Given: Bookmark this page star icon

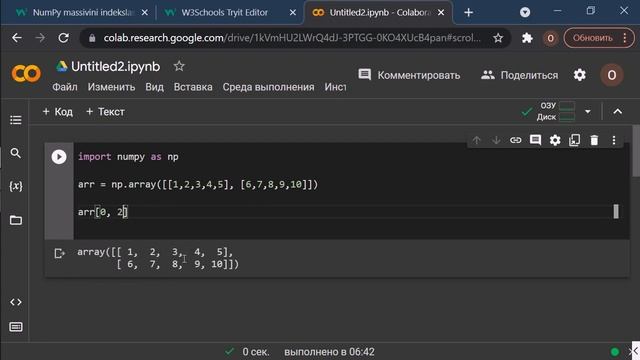Looking at the screenshot, I should [498, 38].
